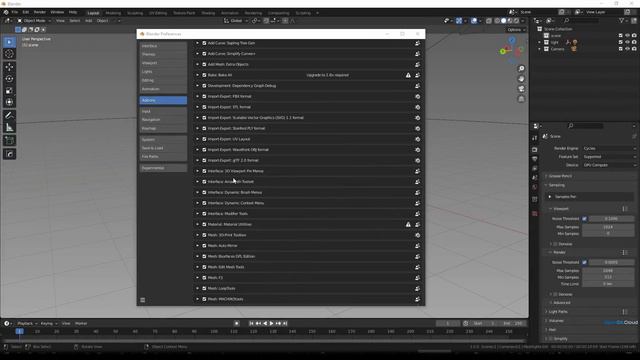Select the Transform tool in the toolbar
The image size is (640, 360).
point(9,102)
